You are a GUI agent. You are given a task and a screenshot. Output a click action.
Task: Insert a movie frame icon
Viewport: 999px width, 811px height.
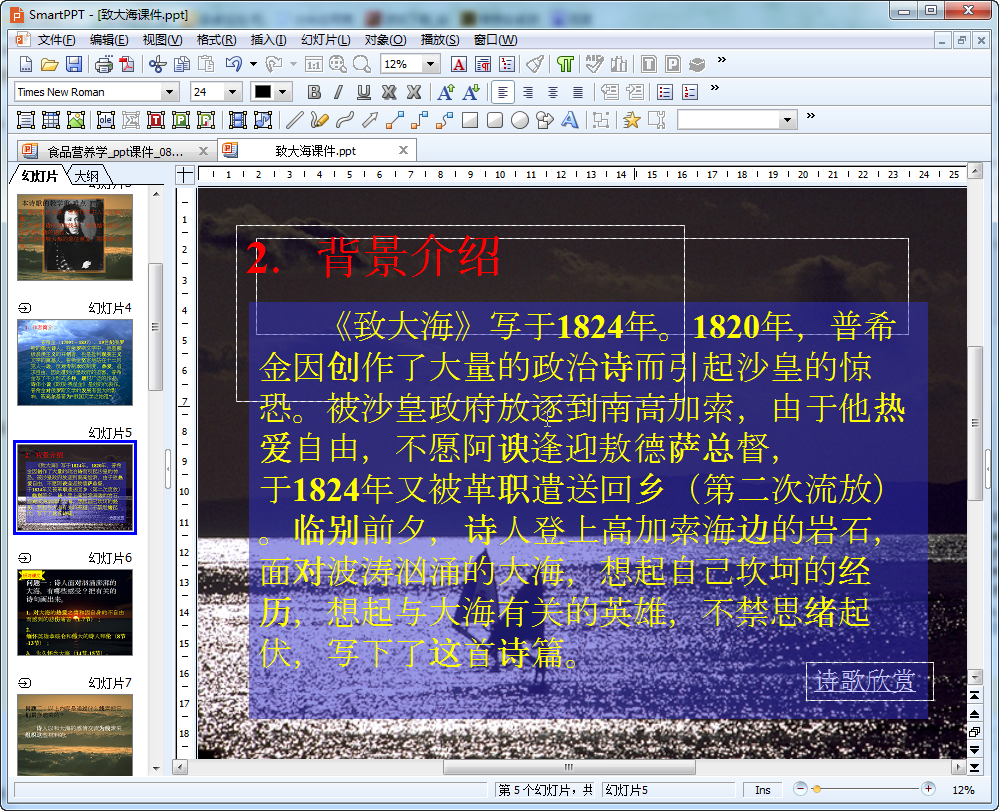(237, 120)
